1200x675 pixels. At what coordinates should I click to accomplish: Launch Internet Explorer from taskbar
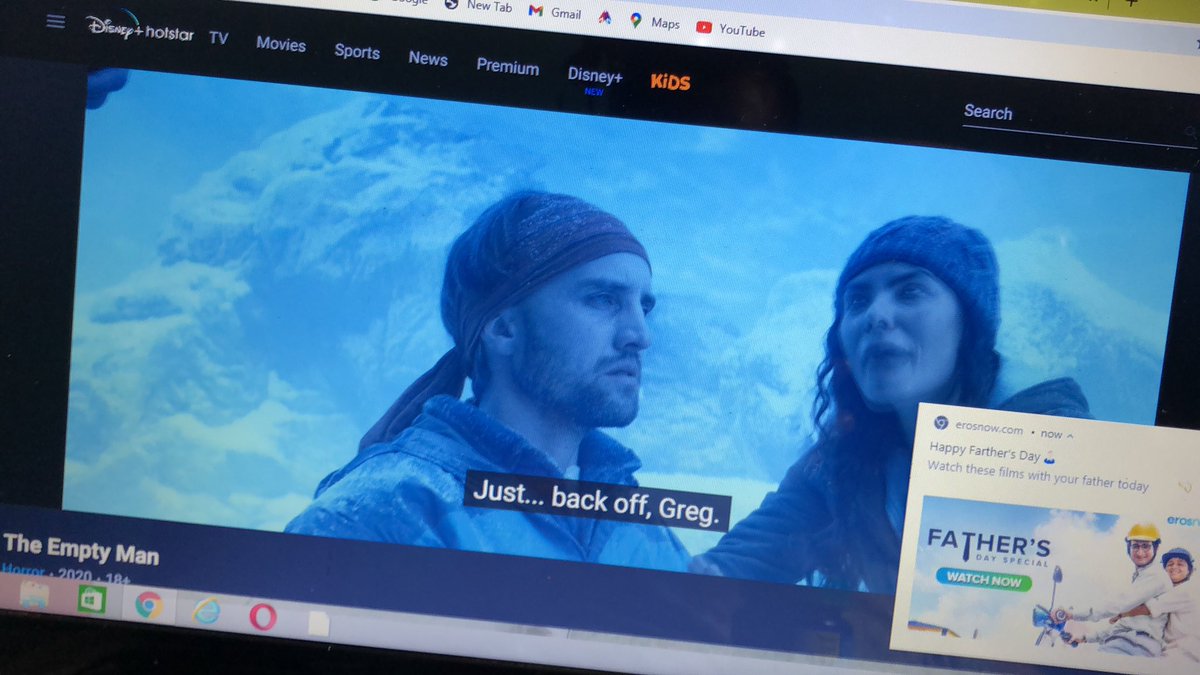click(x=206, y=610)
